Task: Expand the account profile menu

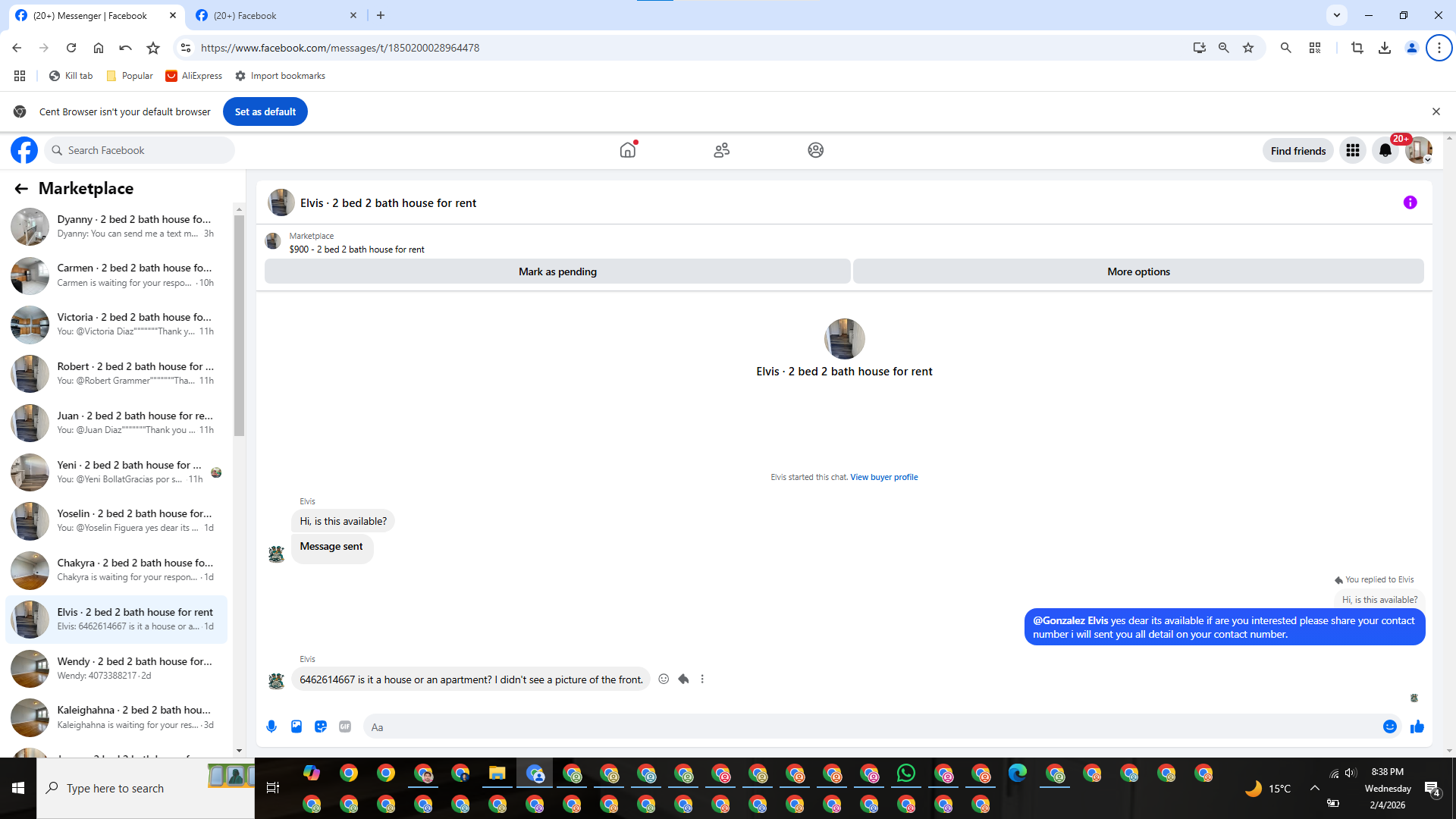Action: click(1419, 150)
